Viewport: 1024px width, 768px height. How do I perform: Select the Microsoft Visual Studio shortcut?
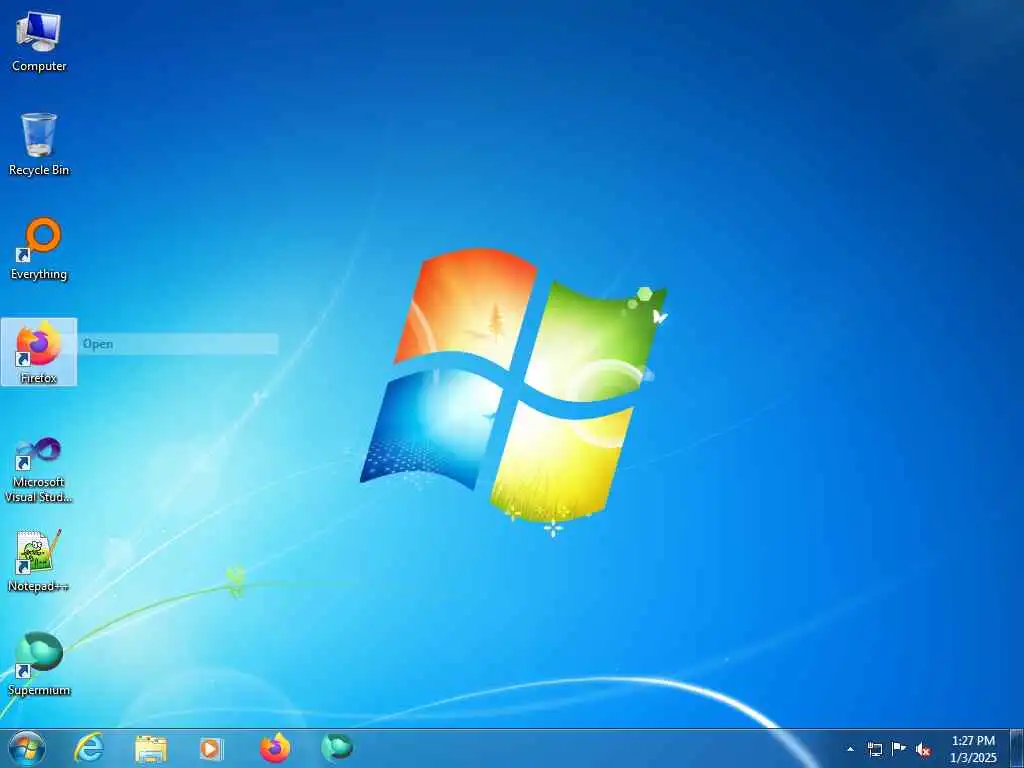click(x=39, y=470)
